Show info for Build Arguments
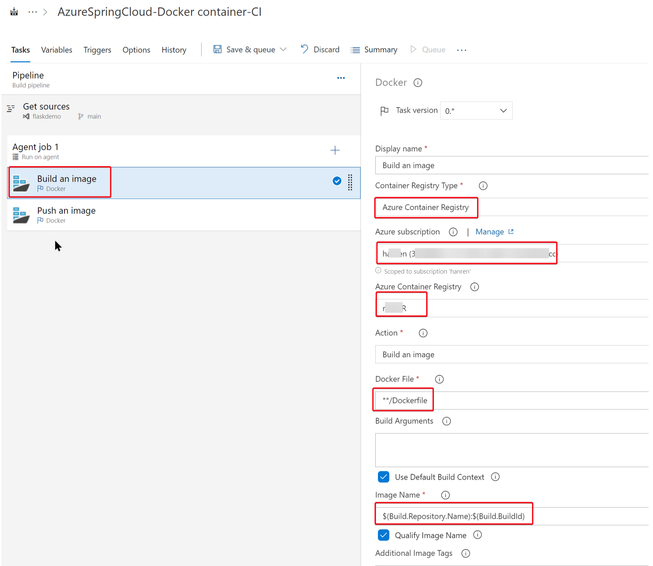 (x=446, y=421)
